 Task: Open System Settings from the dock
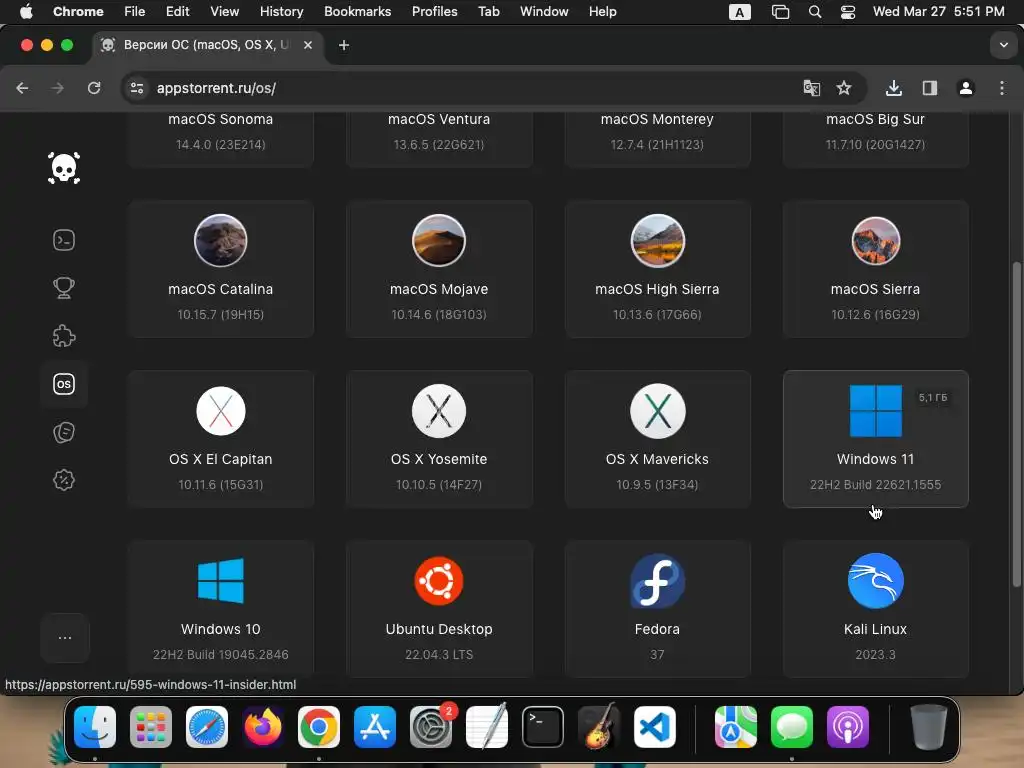431,727
